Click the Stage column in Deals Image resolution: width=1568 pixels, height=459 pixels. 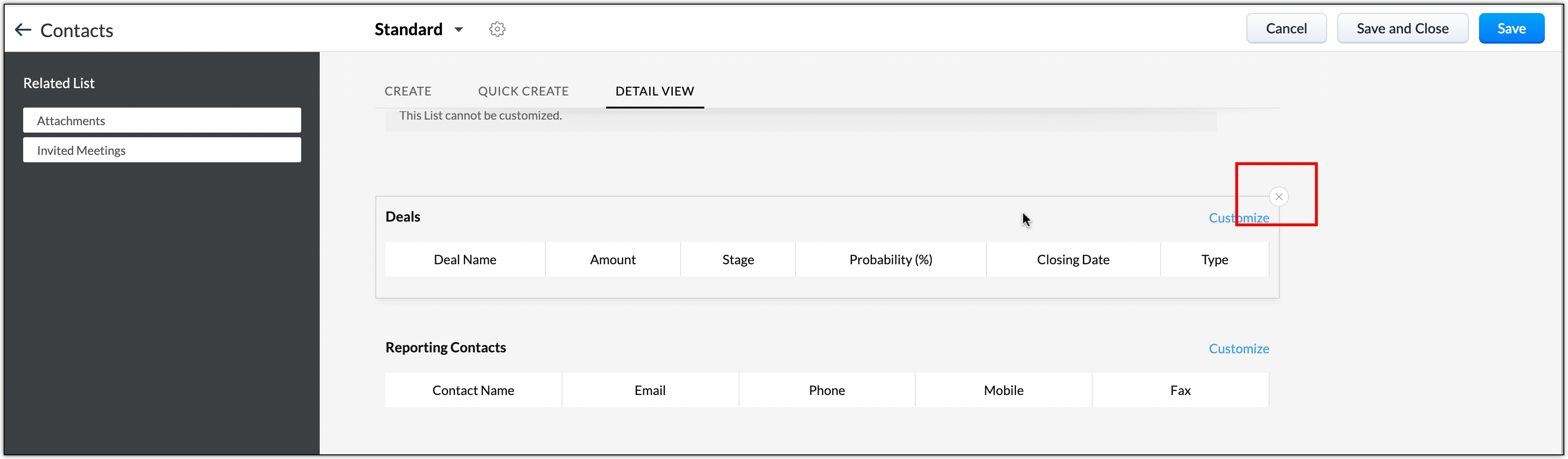tap(738, 260)
